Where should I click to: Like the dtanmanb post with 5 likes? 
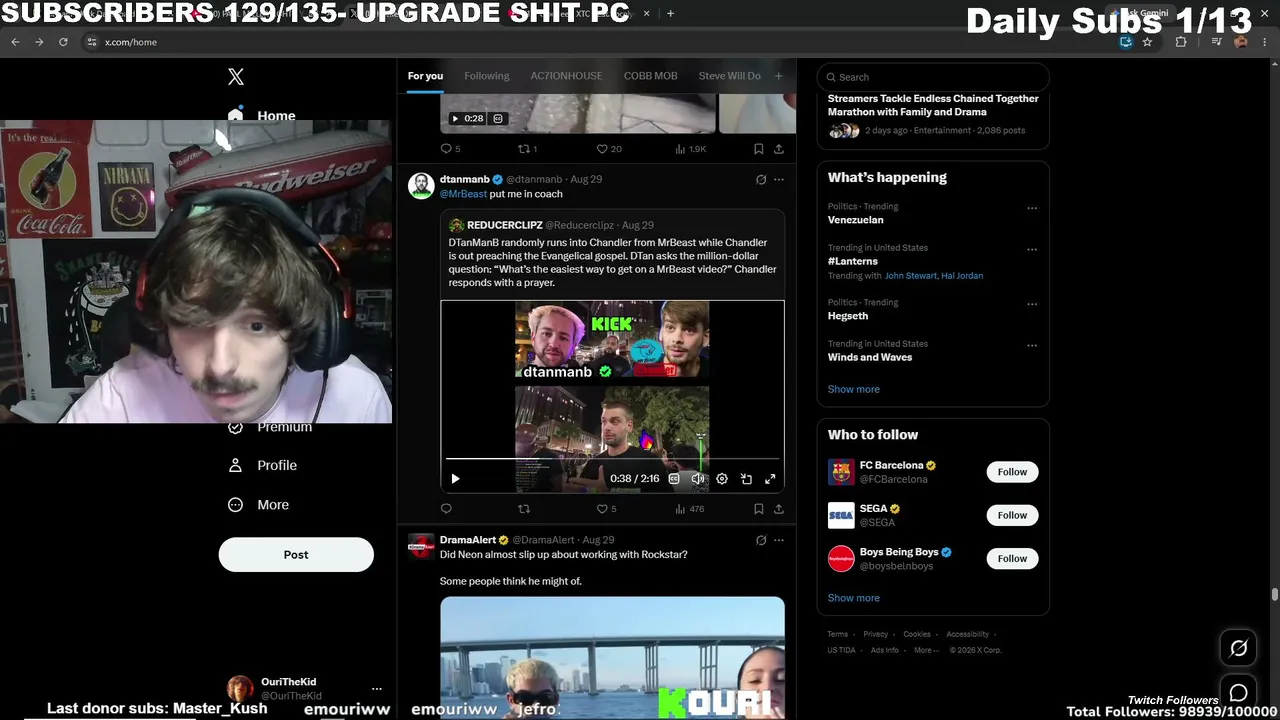607,509
